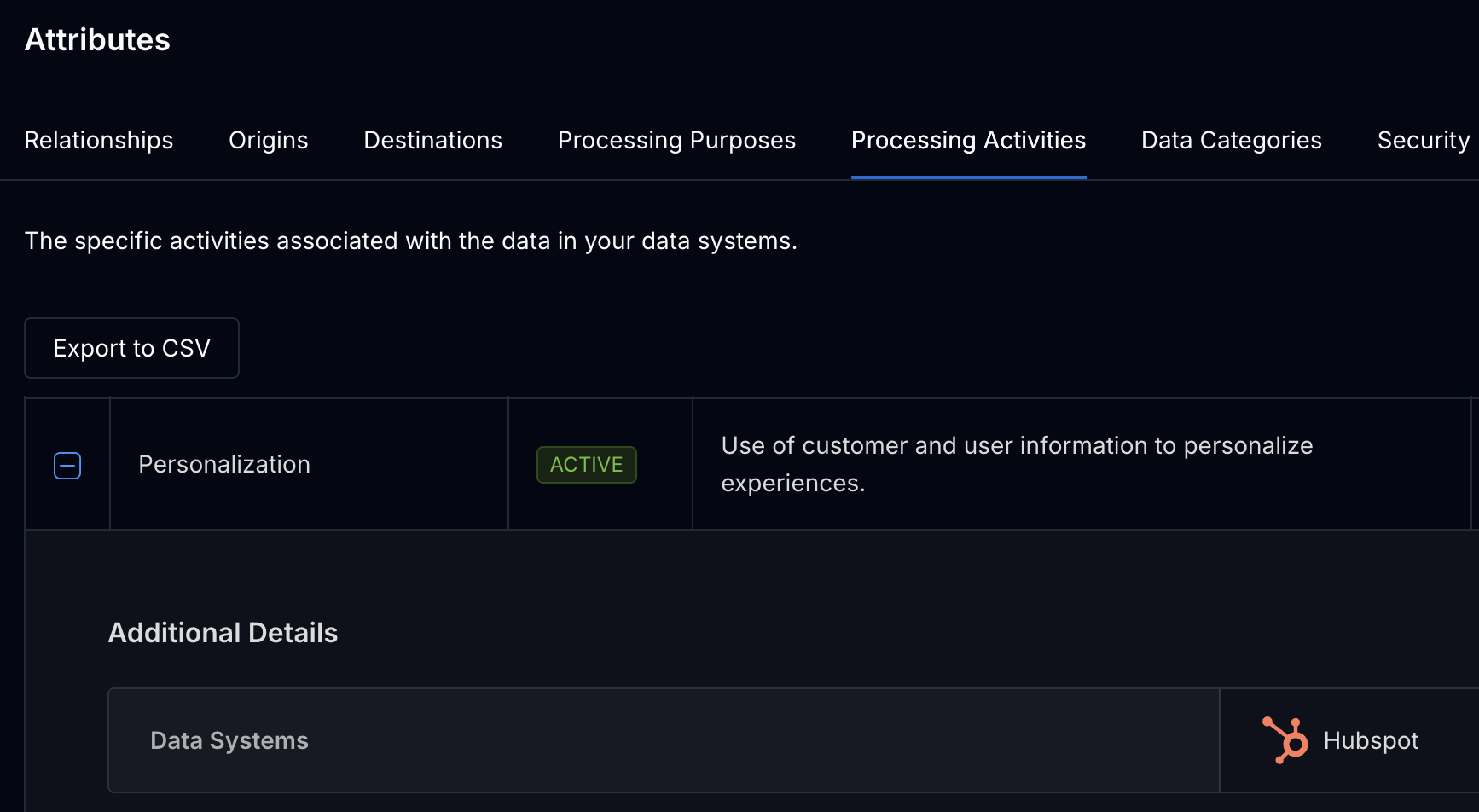1479x812 pixels.
Task: Open the Origins tab
Action: point(268,140)
